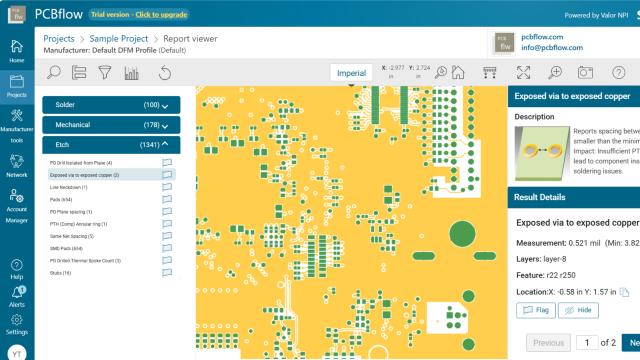Select PTH (Comp) Annular ring (1)
640x360 pixels.
pos(78,224)
